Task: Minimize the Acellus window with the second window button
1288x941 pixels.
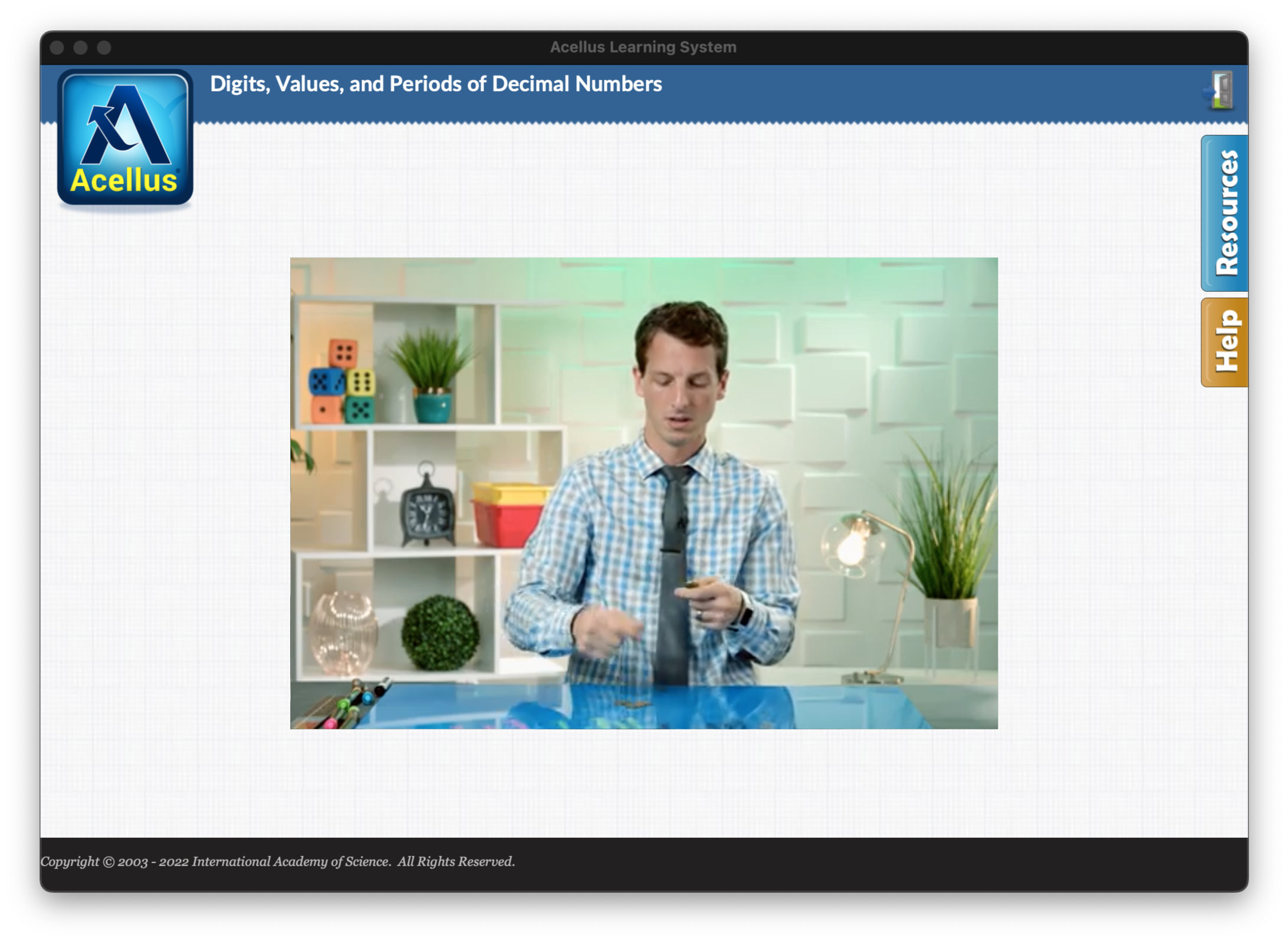Action: tap(81, 47)
